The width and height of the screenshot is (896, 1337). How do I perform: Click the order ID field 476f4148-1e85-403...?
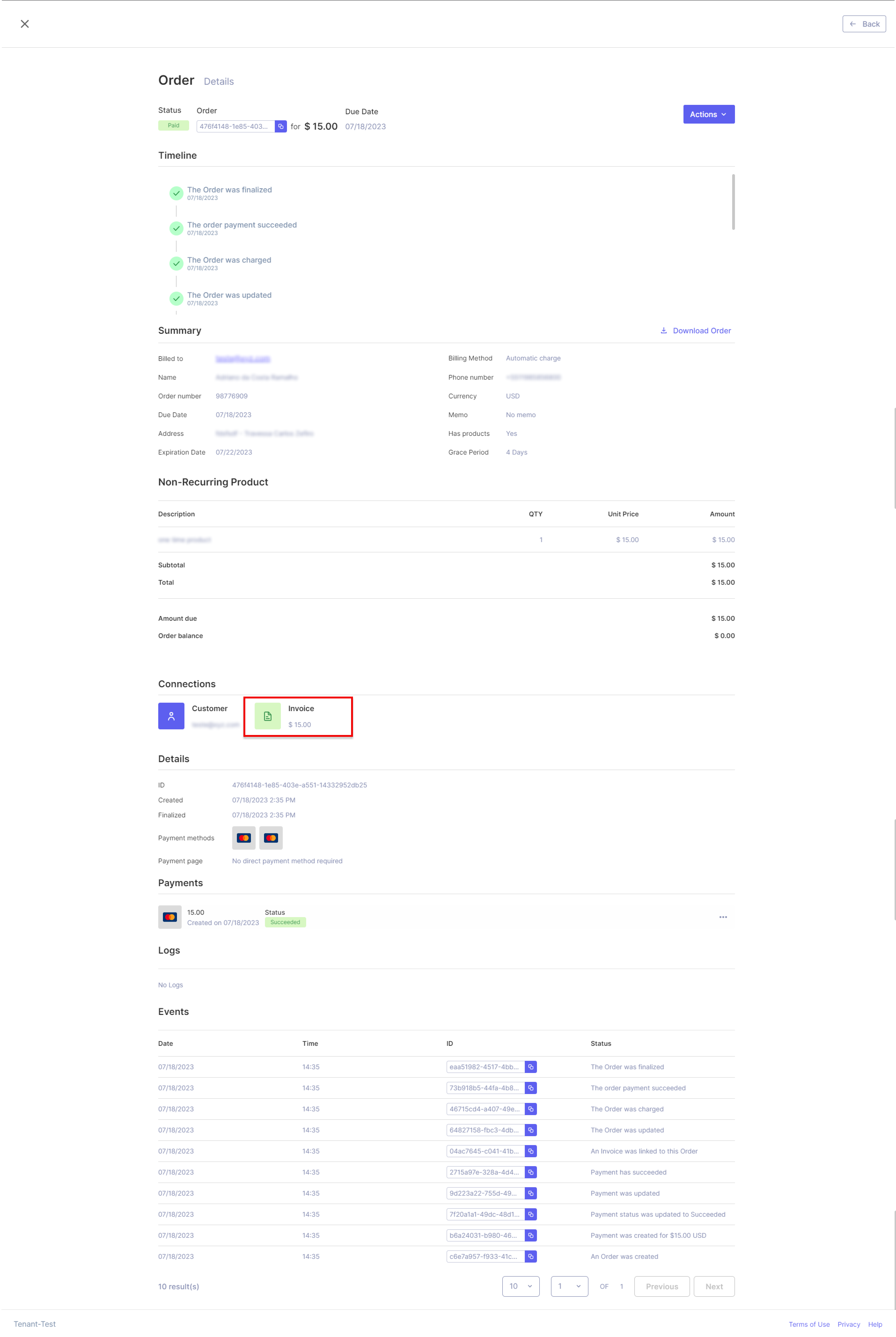[235, 126]
